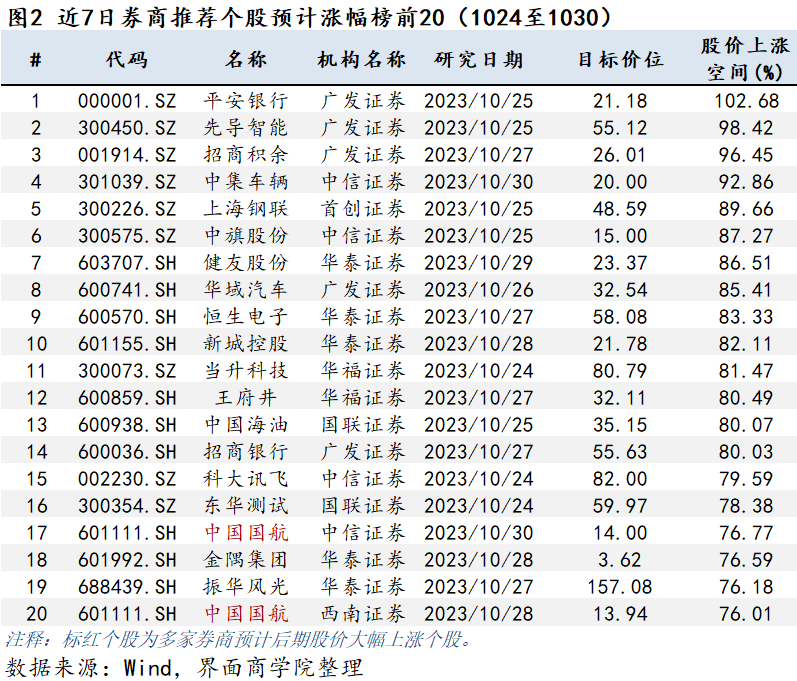The width and height of the screenshot is (797, 681).
Task: Click the column header 研究日期
Action: (x=478, y=60)
